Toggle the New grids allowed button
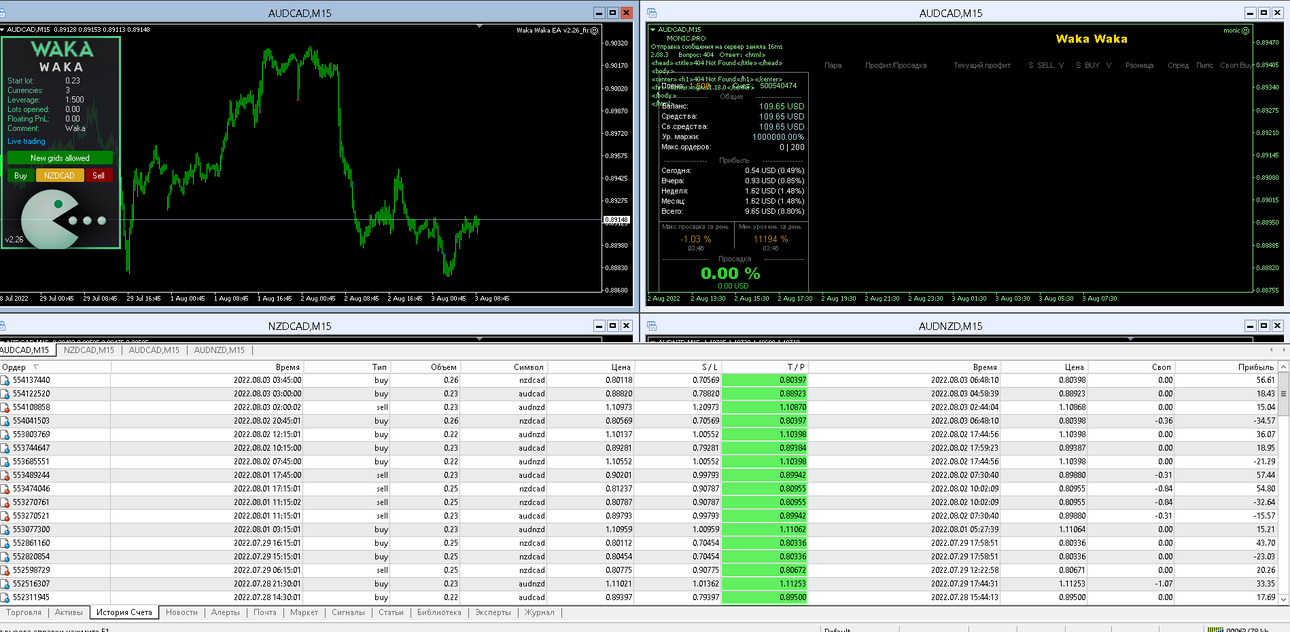The image size is (1290, 632). (60, 158)
